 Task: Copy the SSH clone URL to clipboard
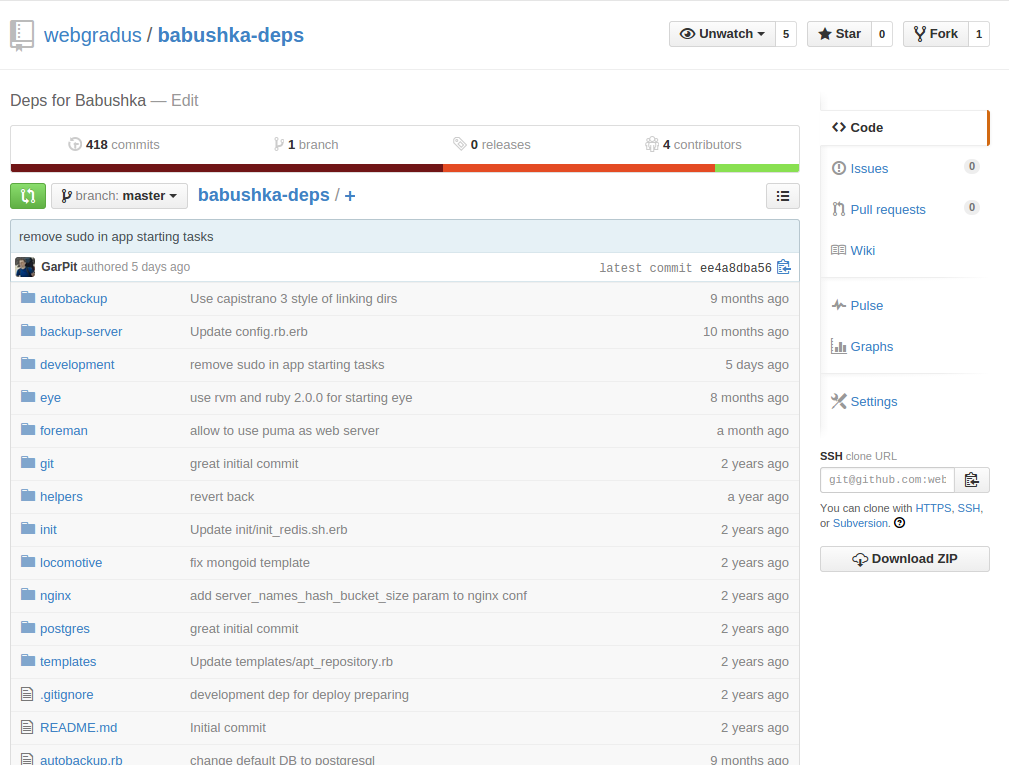coord(972,480)
